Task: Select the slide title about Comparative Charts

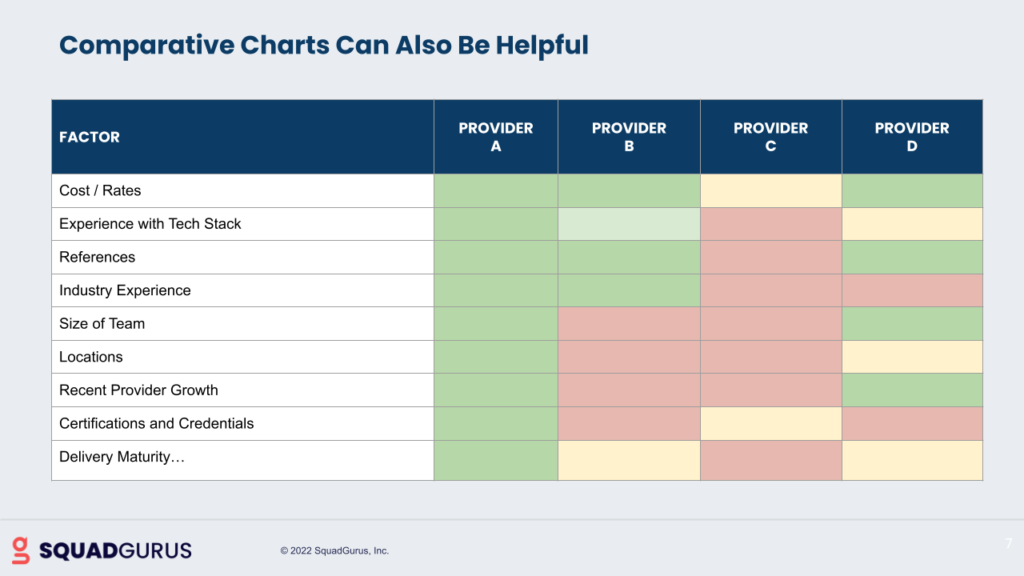Action: (324, 45)
